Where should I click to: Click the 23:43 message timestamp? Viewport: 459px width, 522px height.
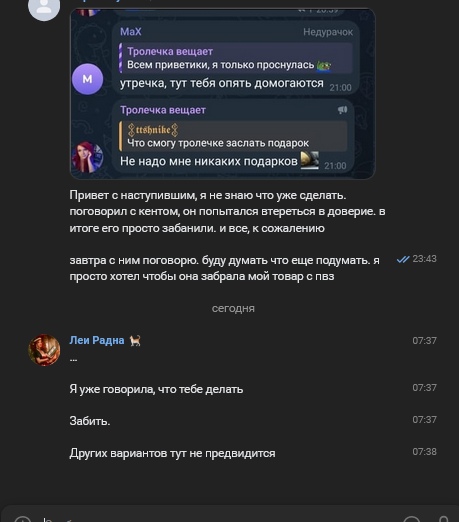424,259
